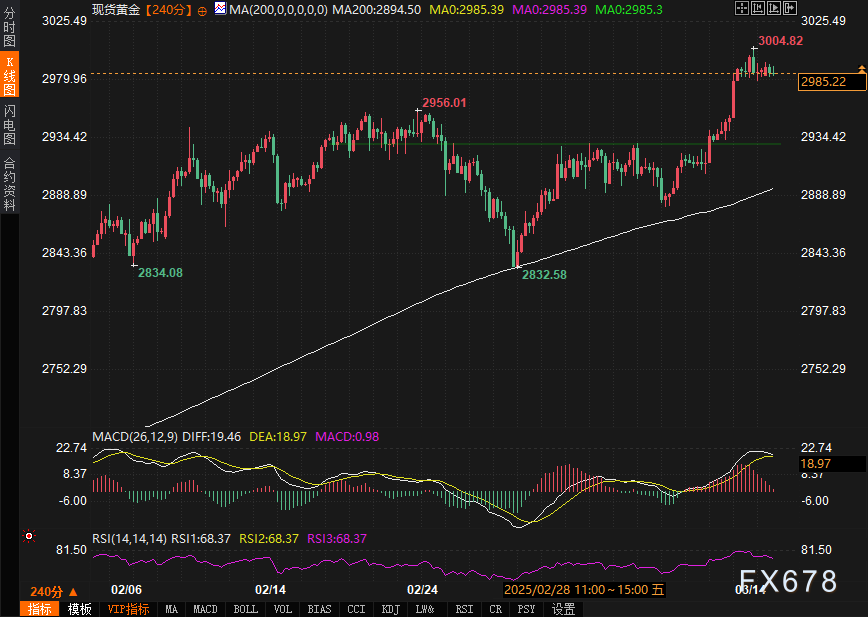868x617 pixels.
Task: Click the current price label 2985.22
Action: click(x=823, y=82)
